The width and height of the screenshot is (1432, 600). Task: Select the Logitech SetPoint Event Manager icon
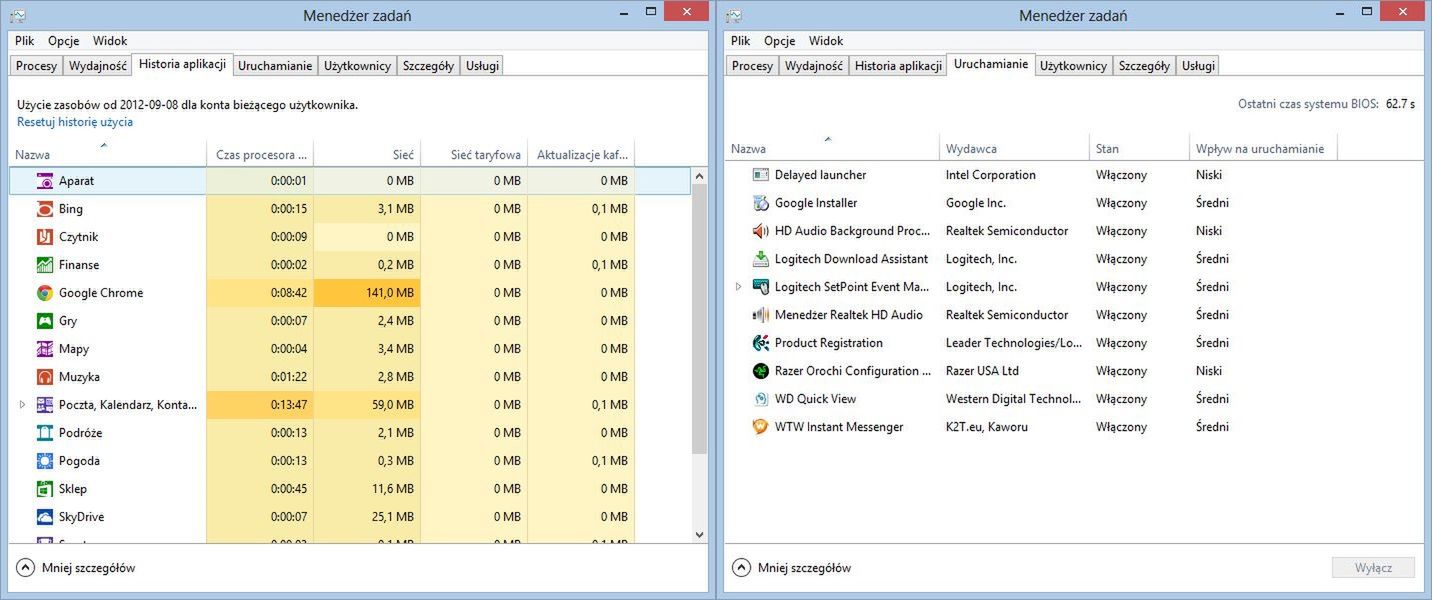coord(760,287)
